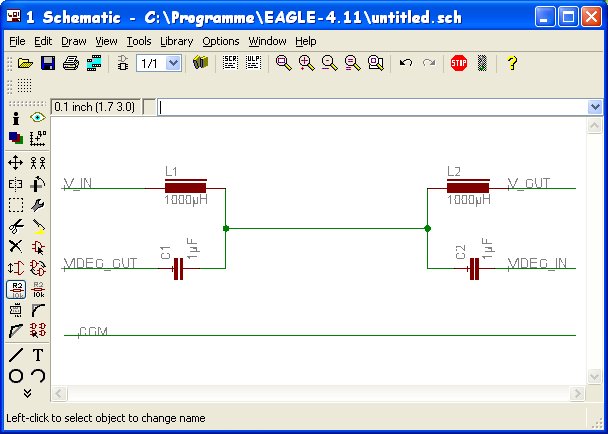Select the Value tool

pos(38,290)
